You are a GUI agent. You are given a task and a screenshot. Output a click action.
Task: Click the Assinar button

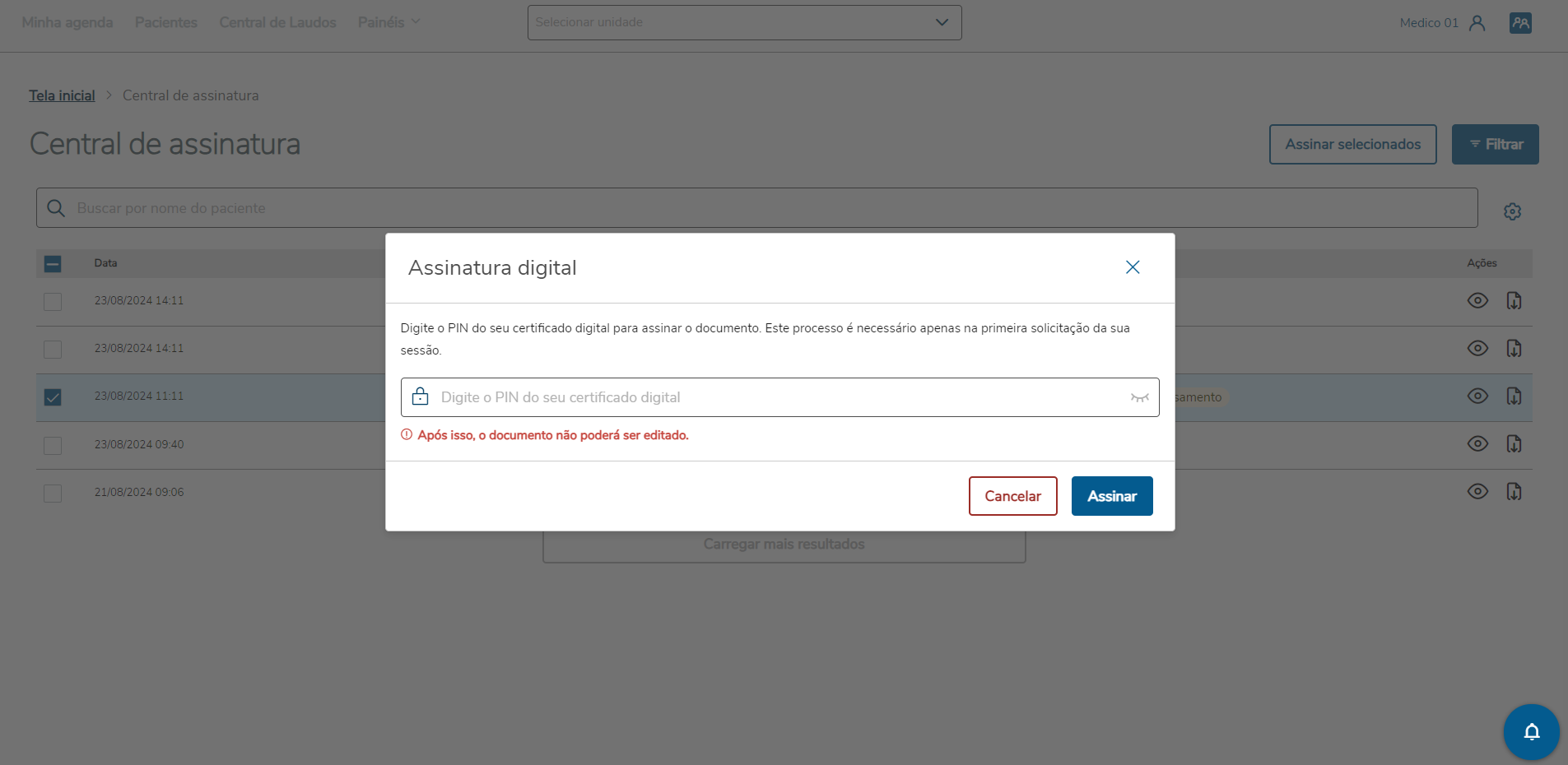point(1111,496)
